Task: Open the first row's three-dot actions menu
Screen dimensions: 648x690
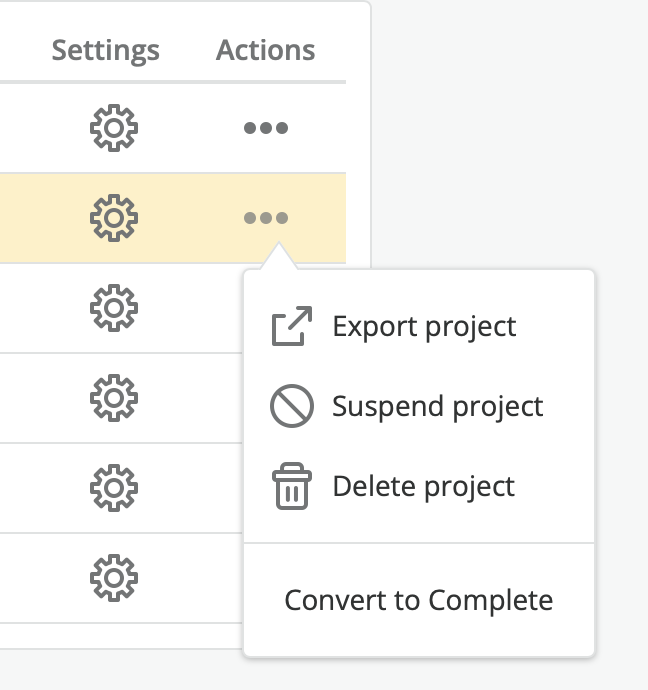Action: 266,128
